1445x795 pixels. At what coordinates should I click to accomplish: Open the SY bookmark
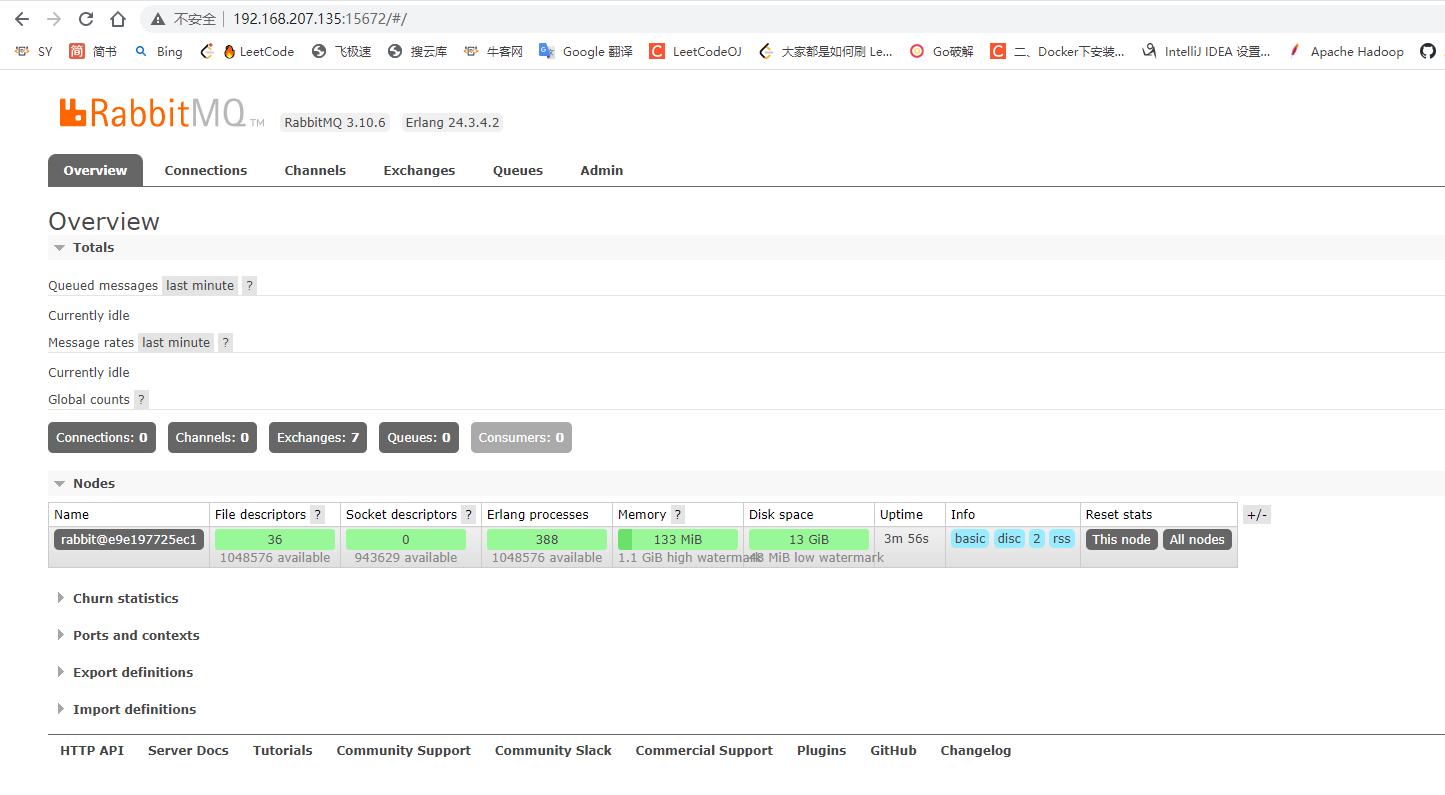[33, 51]
